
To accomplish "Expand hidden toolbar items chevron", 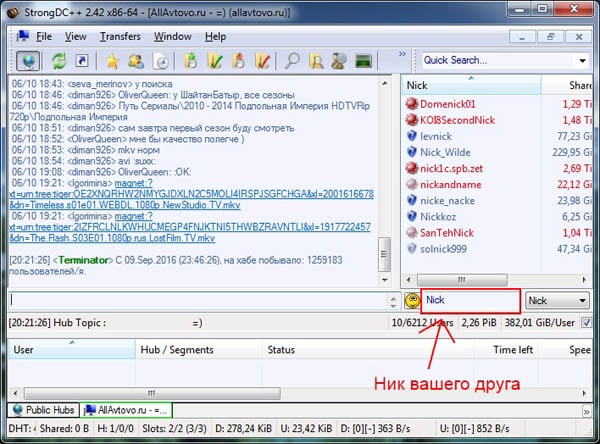I will pyautogui.click(x=404, y=59).
